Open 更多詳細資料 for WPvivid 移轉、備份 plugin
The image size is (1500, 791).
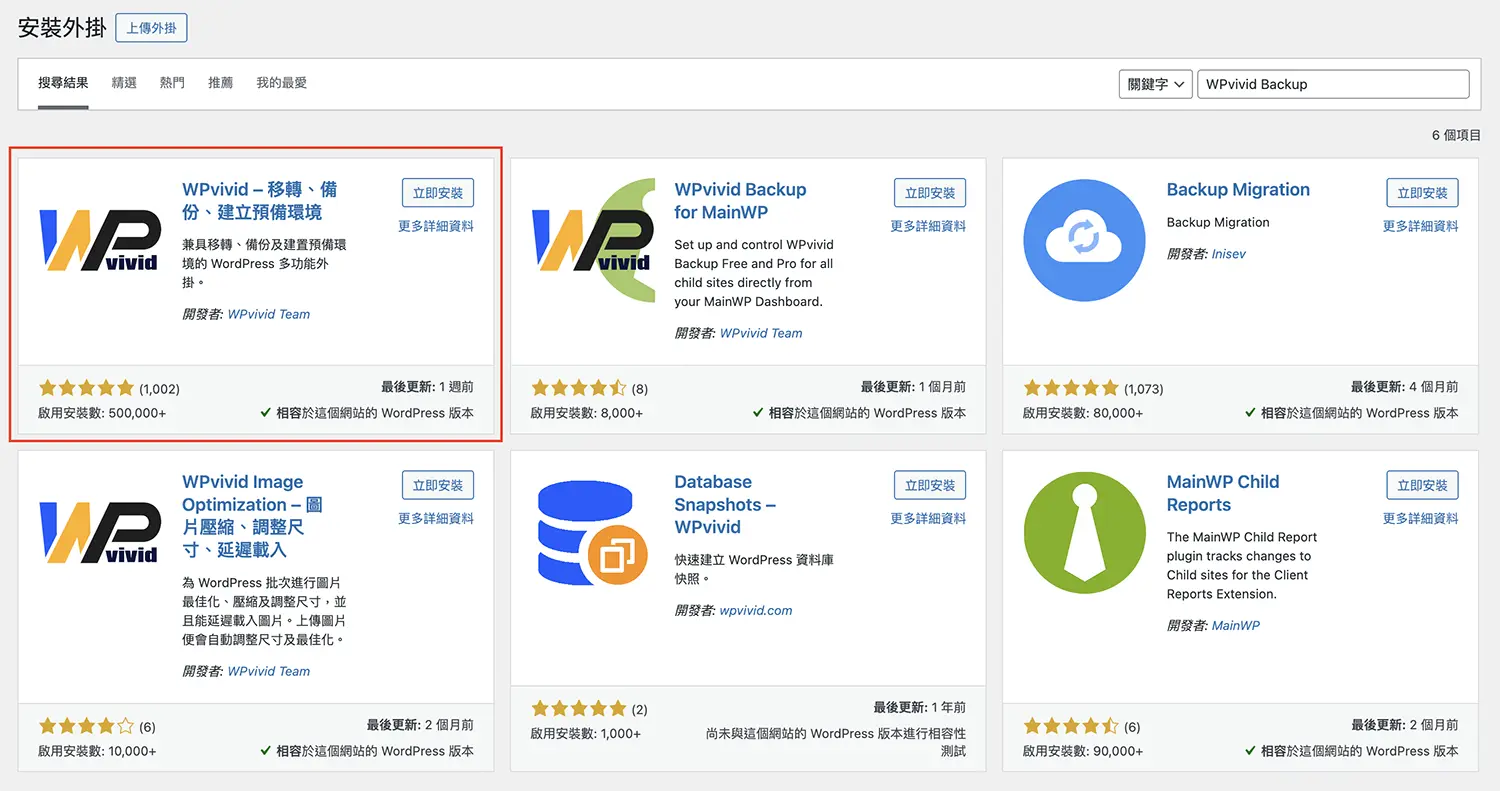click(x=436, y=226)
